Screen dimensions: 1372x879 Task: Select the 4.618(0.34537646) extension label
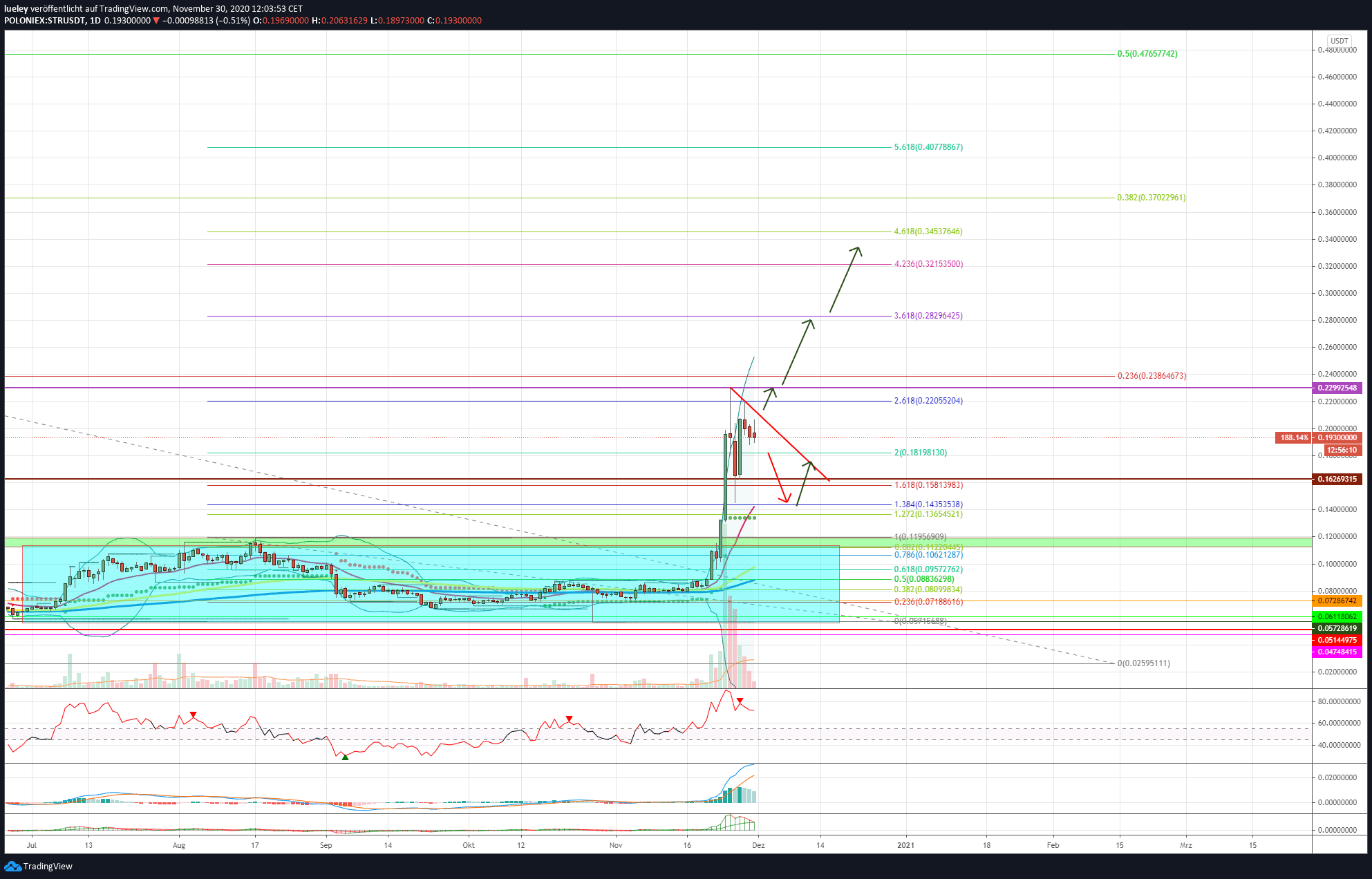pos(928,231)
